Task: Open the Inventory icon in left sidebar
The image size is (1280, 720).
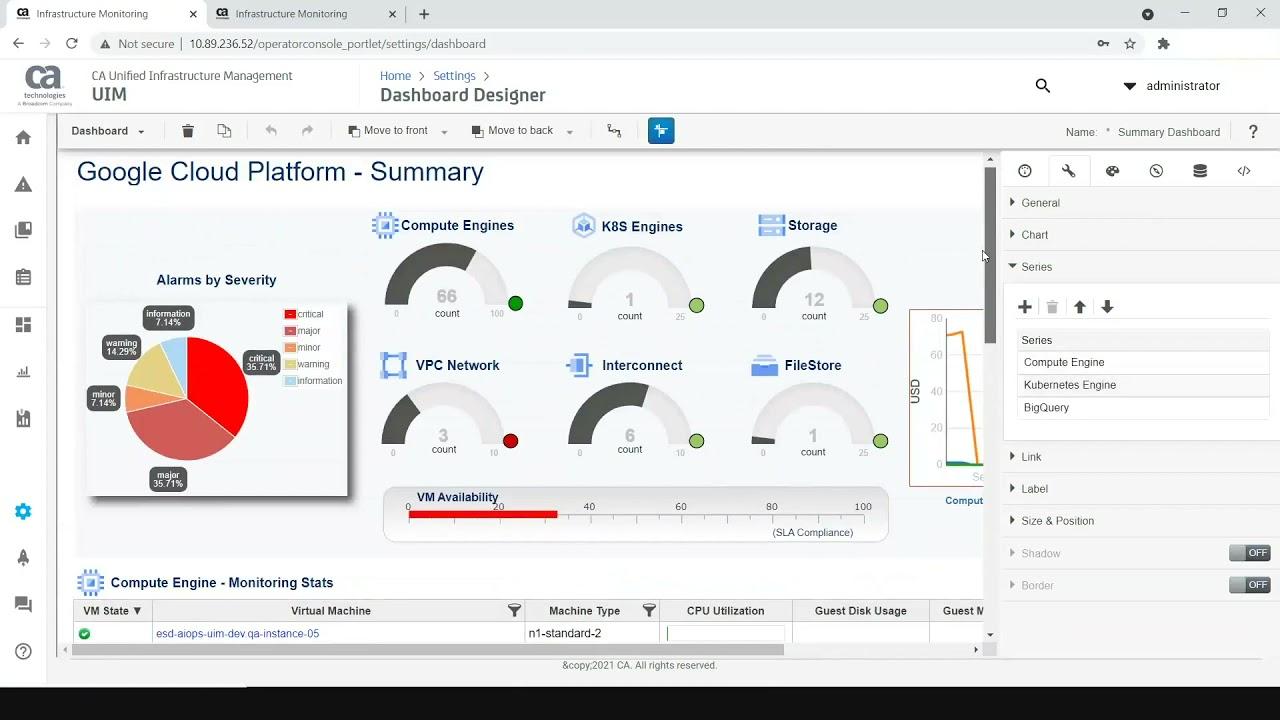Action: tap(23, 230)
